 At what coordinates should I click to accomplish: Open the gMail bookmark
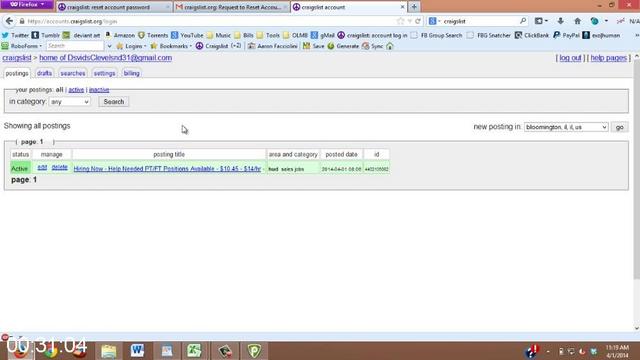323,36
